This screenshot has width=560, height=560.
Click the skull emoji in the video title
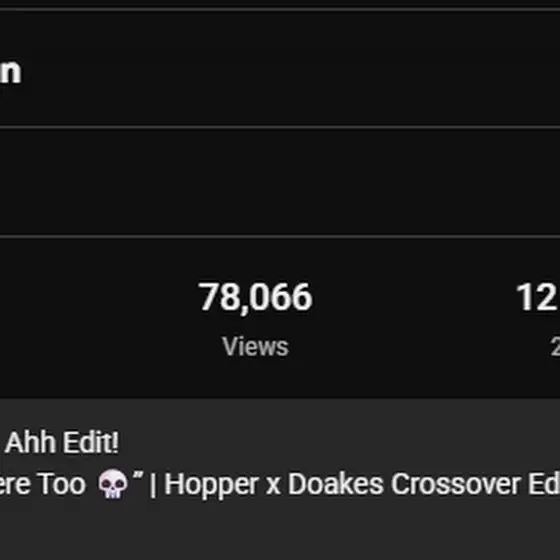click(112, 484)
